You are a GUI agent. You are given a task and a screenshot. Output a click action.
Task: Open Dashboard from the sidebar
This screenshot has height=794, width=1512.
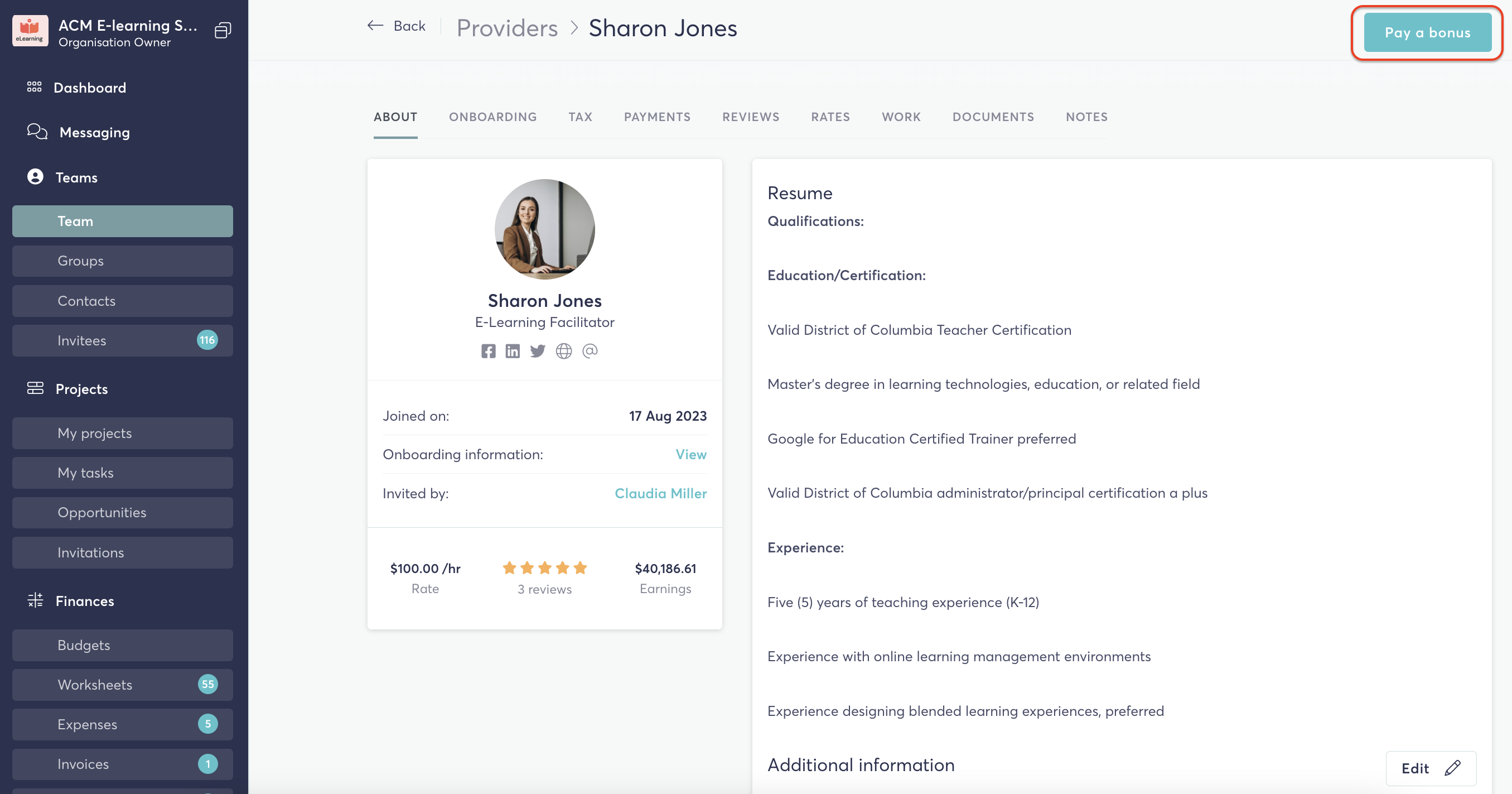(x=90, y=88)
